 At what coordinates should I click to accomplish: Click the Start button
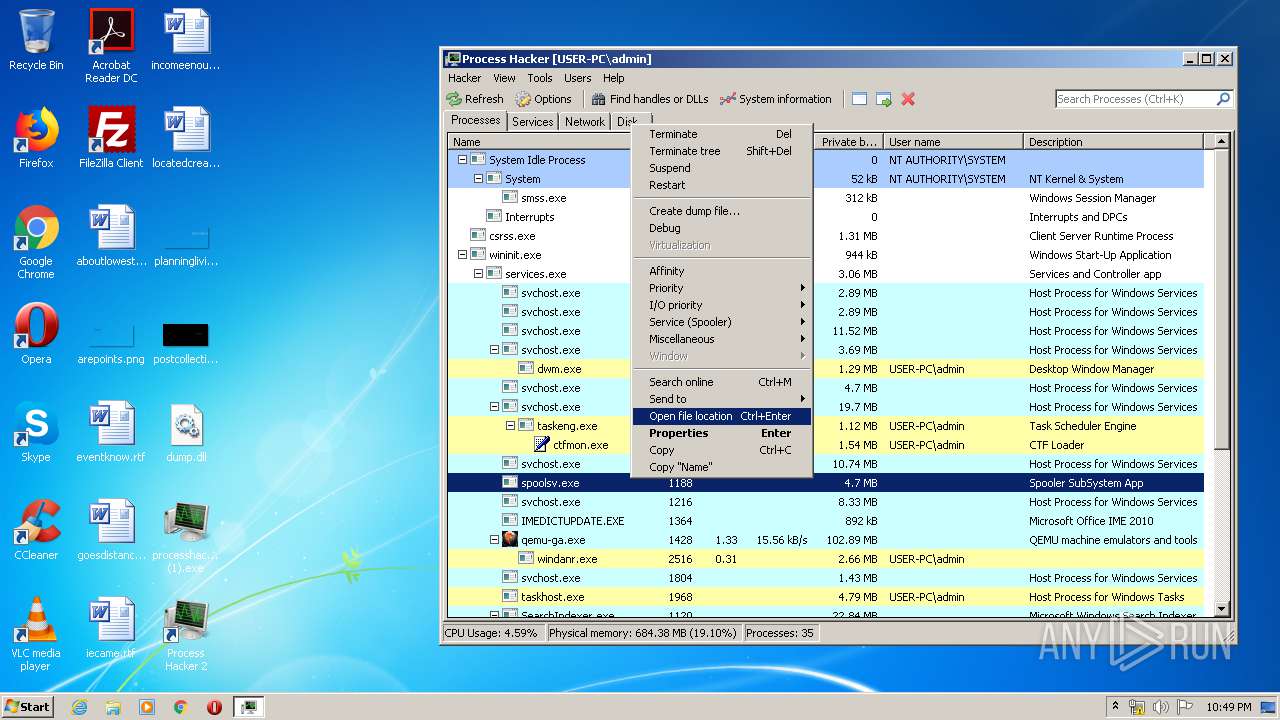pyautogui.click(x=28, y=706)
